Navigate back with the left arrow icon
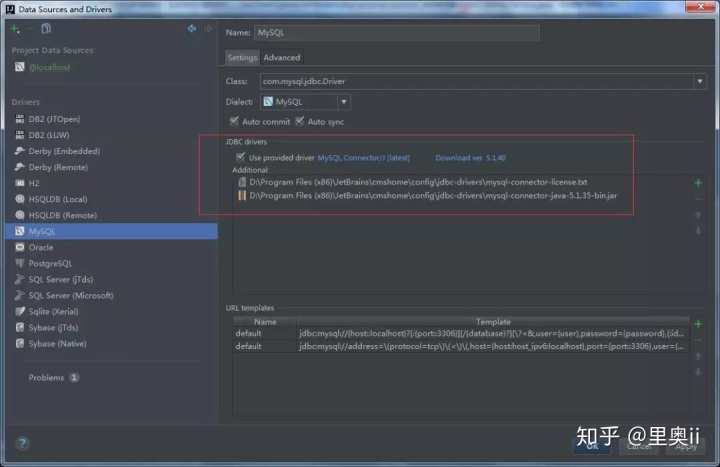Viewport: 720px width, 467px height. [x=192, y=29]
